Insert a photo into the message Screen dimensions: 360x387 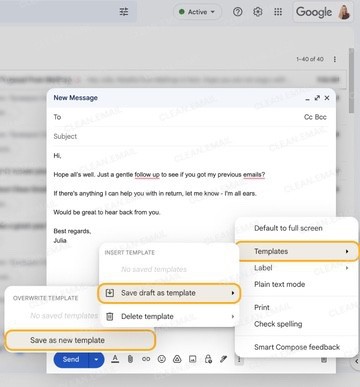(x=193, y=359)
